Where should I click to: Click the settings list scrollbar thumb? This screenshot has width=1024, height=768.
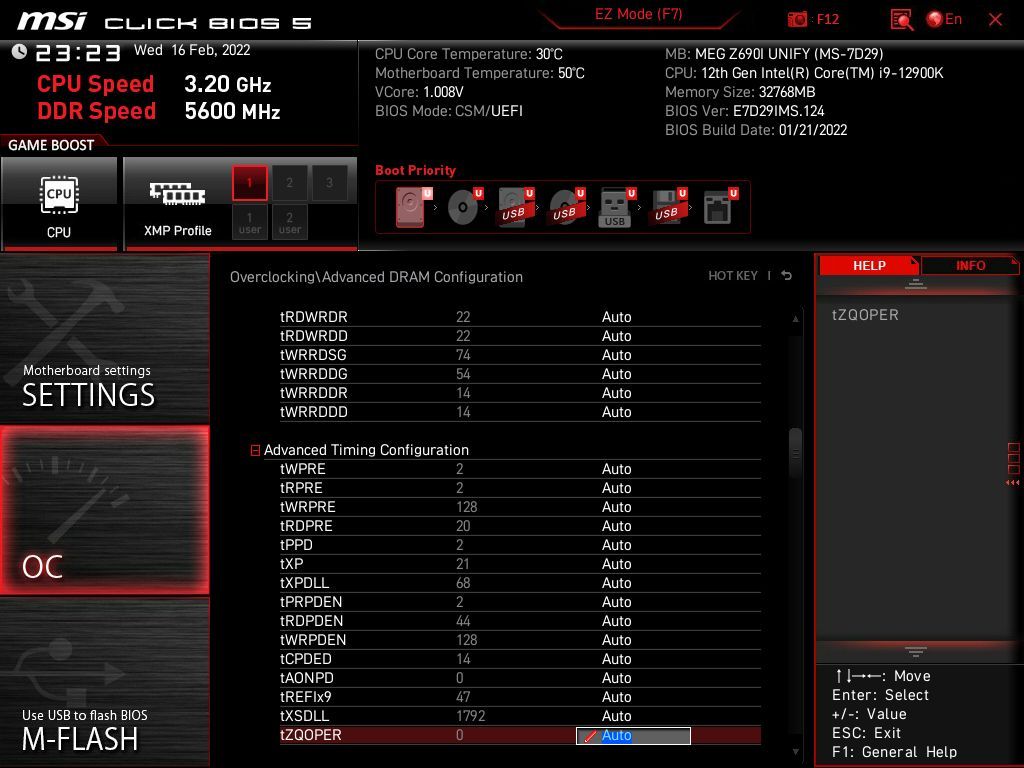point(795,453)
